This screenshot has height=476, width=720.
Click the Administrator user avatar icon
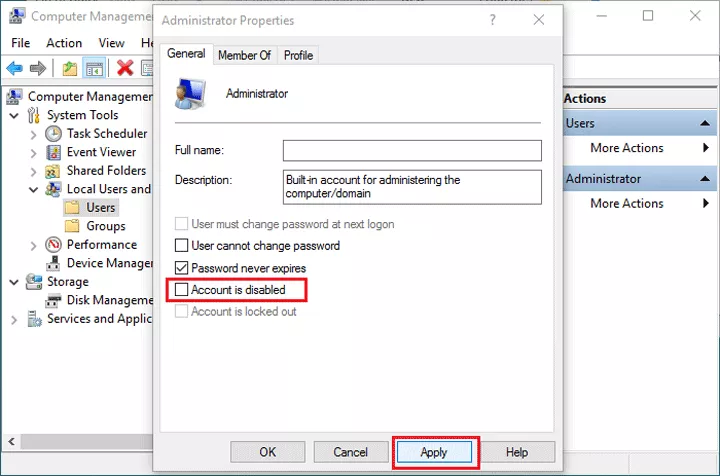[190, 94]
